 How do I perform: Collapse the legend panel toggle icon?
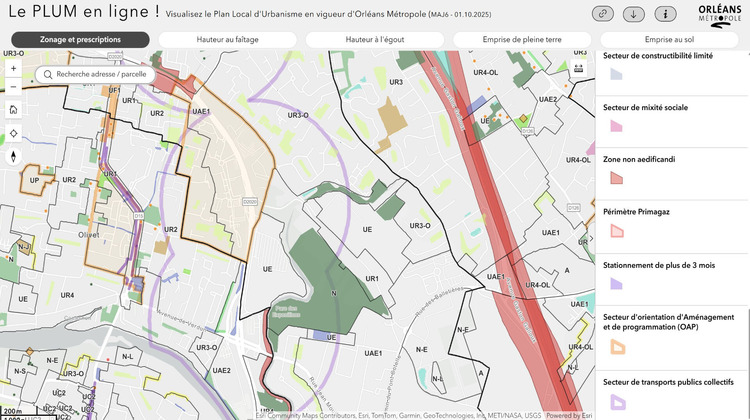[x=578, y=69]
